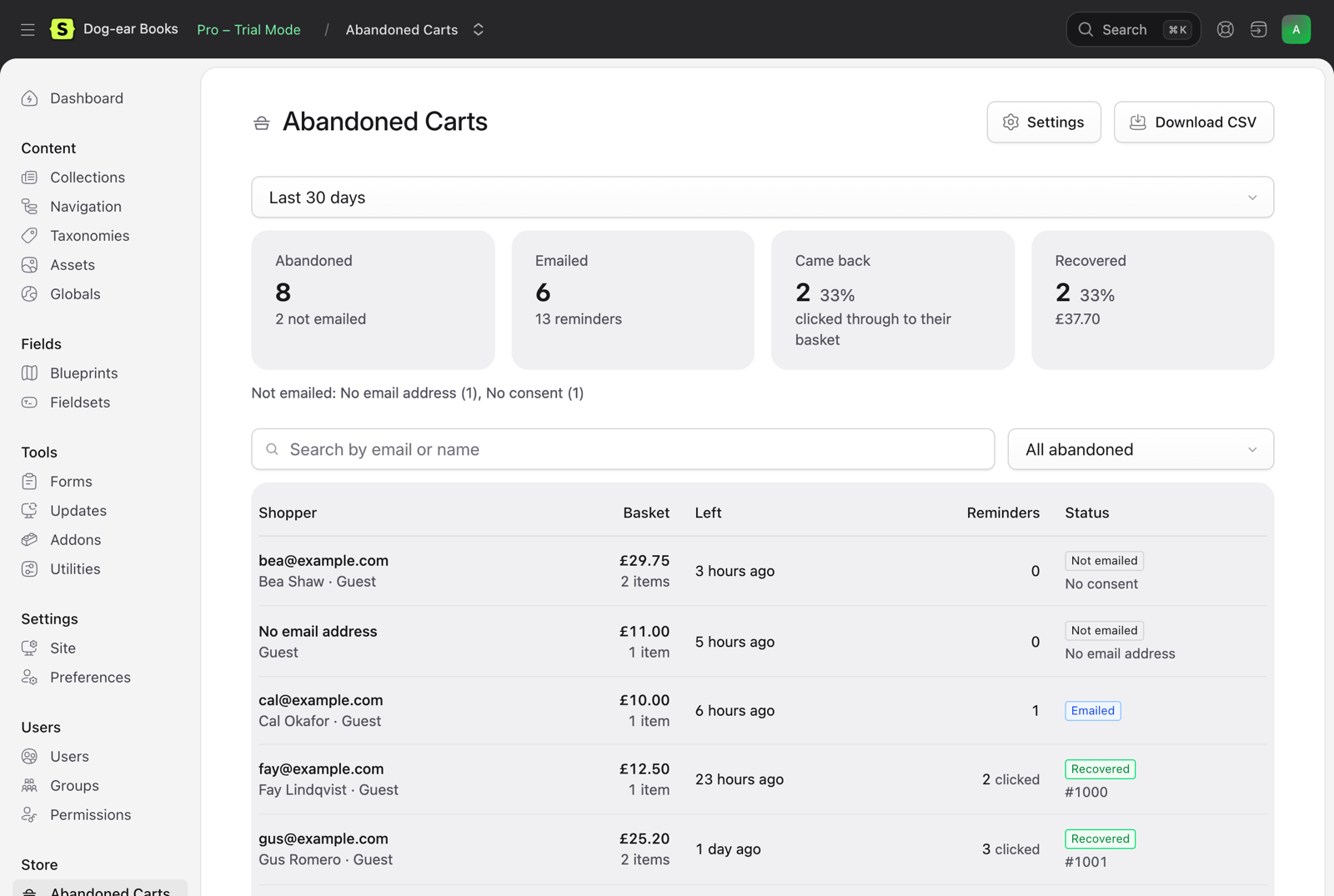The image size is (1334, 896).
Task: Toggle the sidebar hamburger menu icon
Action: pyautogui.click(x=28, y=30)
